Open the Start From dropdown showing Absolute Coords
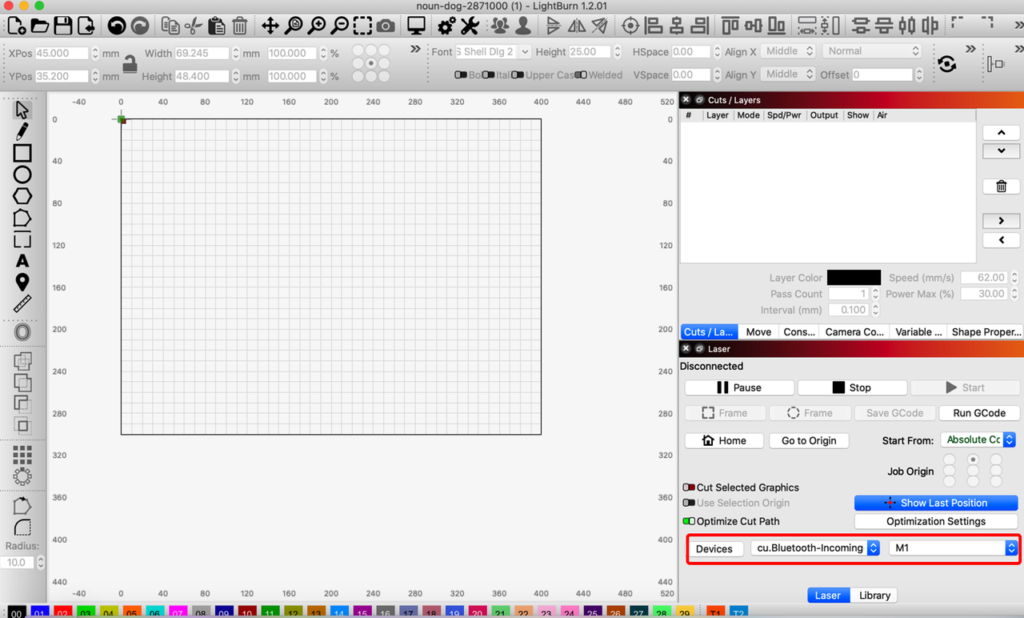This screenshot has height=618, width=1024. [978, 440]
